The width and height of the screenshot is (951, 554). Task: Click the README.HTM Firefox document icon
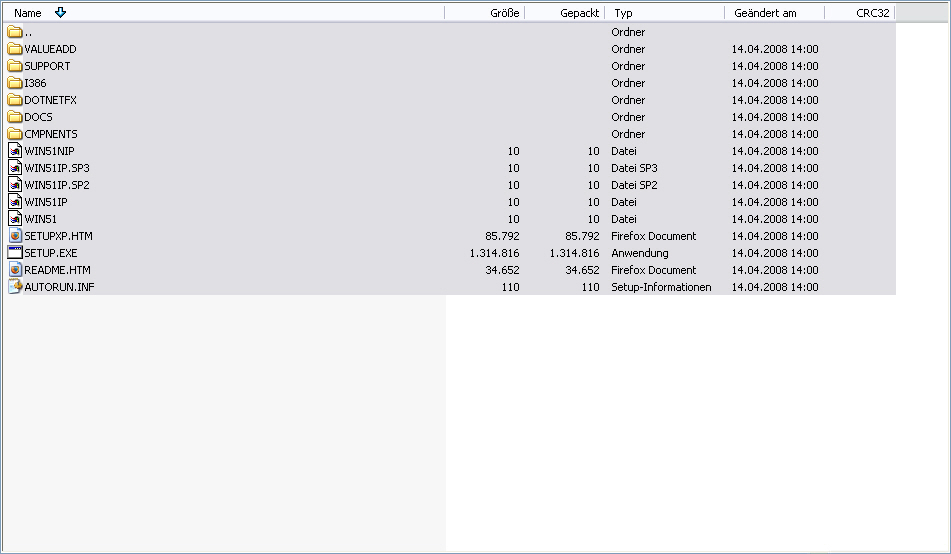[x=15, y=270]
